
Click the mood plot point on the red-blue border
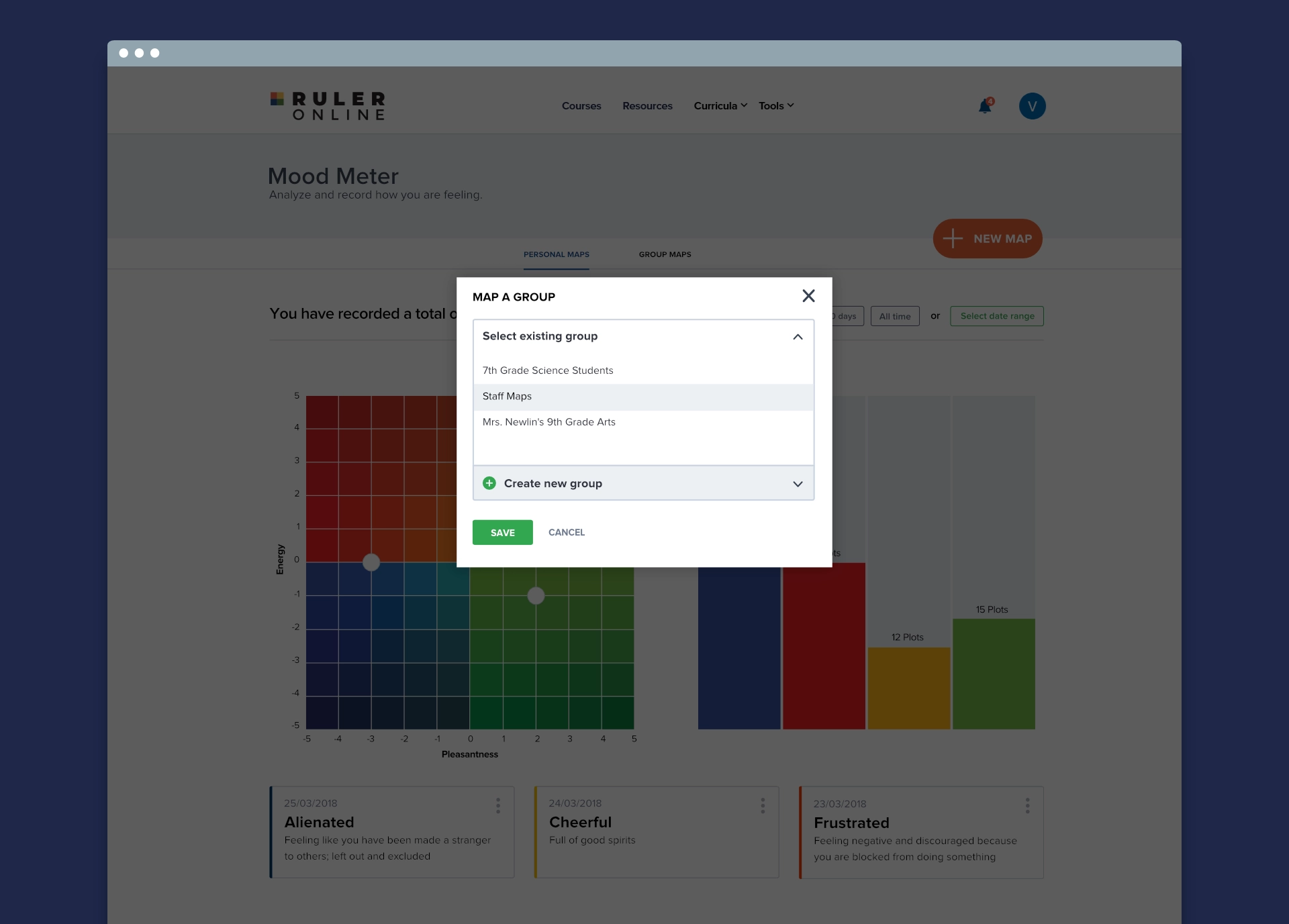[x=371, y=562]
